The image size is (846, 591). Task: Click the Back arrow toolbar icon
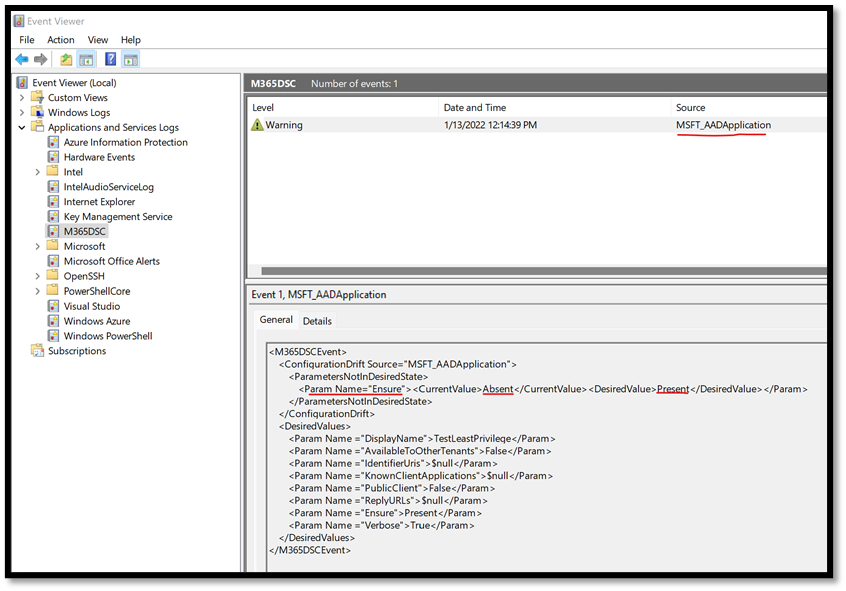tap(22, 59)
